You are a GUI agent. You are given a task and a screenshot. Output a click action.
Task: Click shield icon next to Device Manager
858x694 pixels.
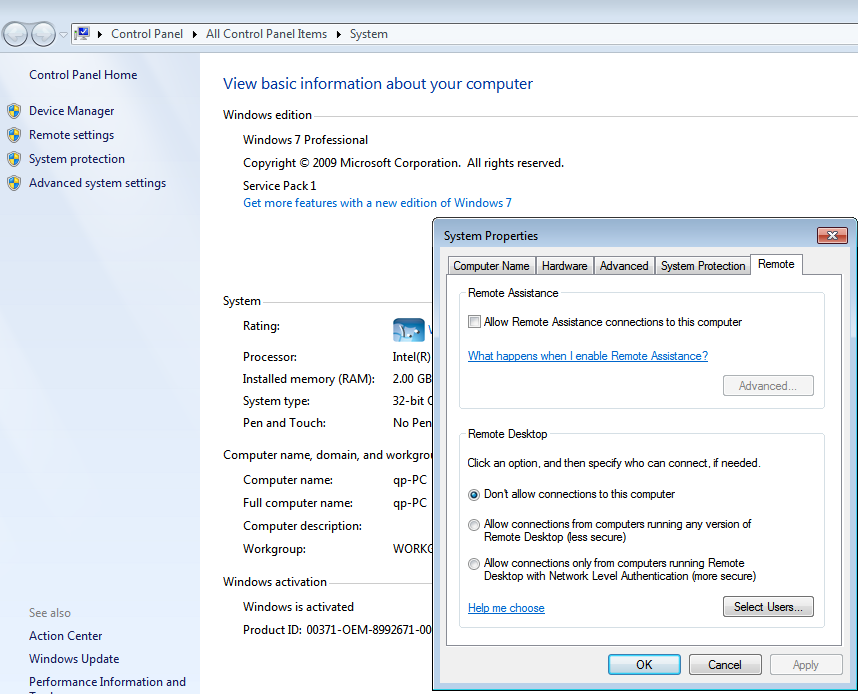14,111
